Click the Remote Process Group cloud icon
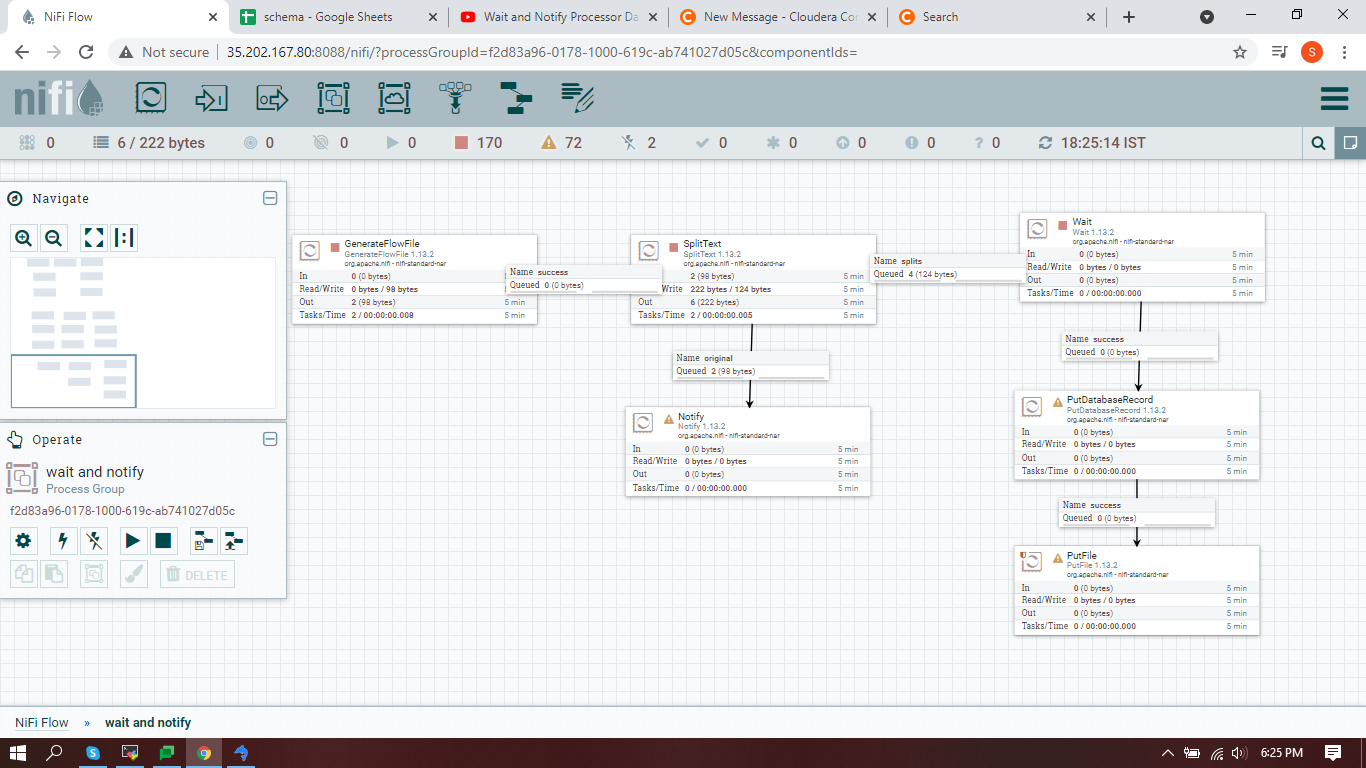The height and width of the screenshot is (768, 1366). 394,98
